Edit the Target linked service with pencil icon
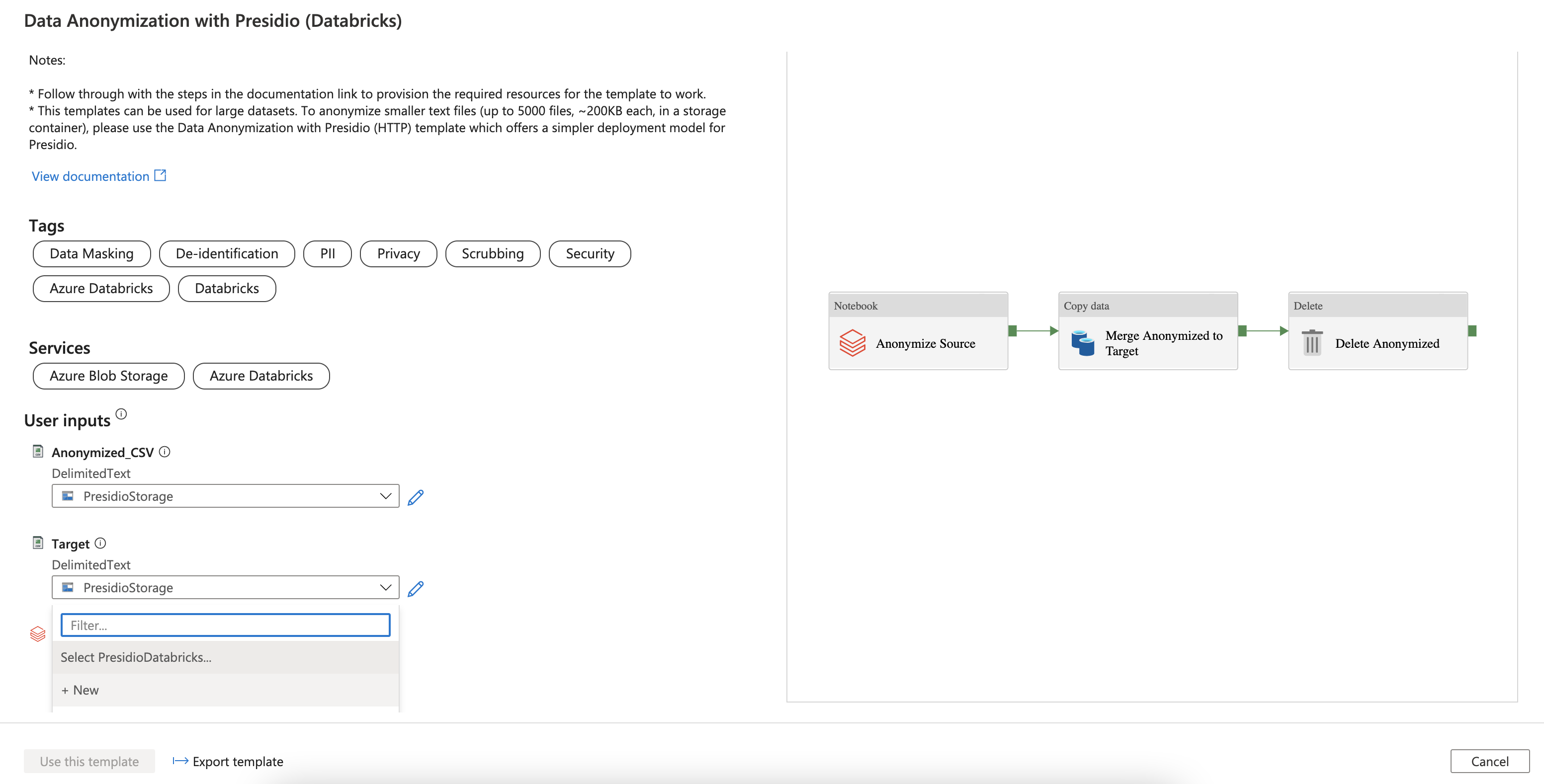Image resolution: width=1544 pixels, height=784 pixels. click(x=416, y=589)
